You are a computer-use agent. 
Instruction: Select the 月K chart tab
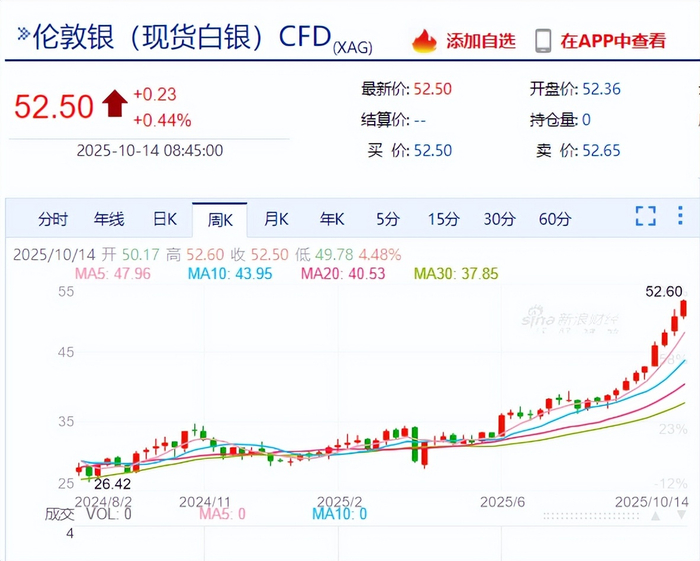[x=276, y=219]
